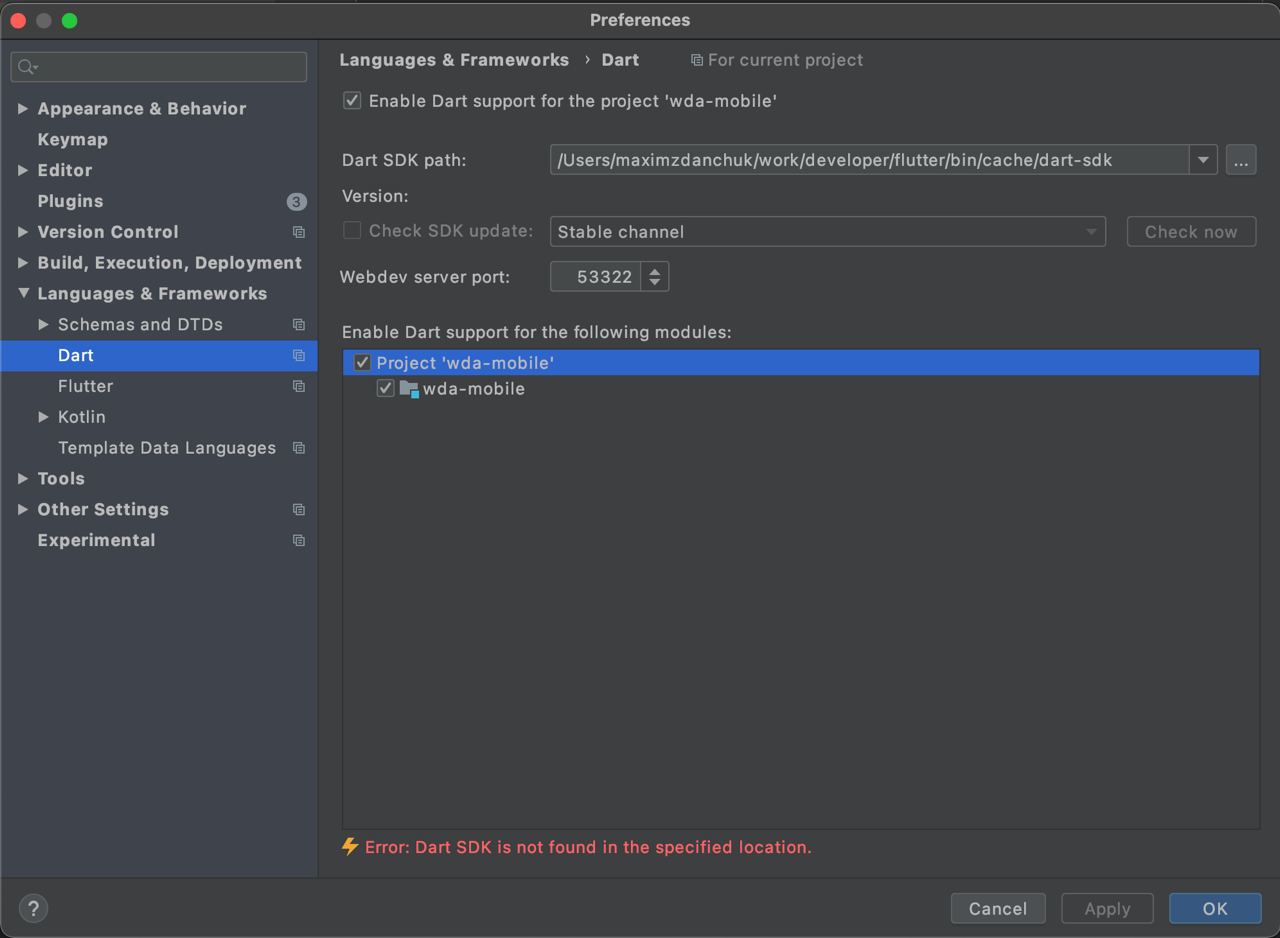Confirm preferences with OK button
This screenshot has height=938, width=1280.
point(1215,908)
